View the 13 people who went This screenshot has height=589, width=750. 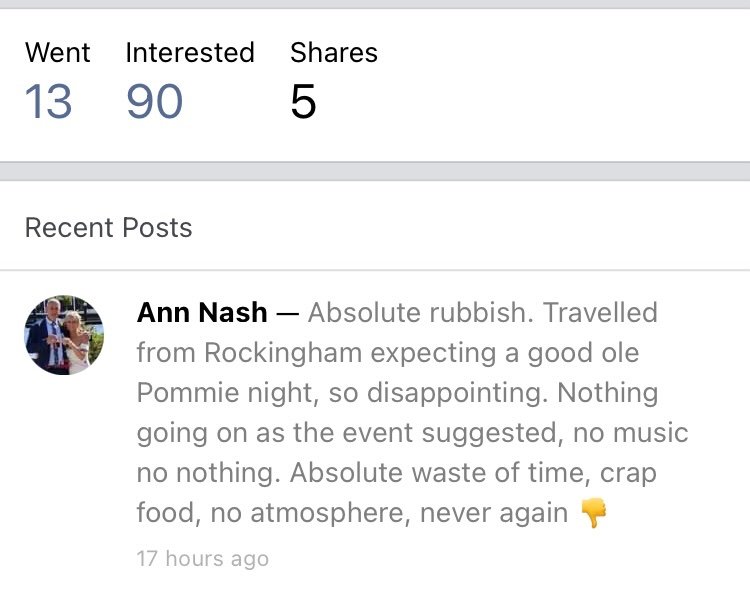48,102
